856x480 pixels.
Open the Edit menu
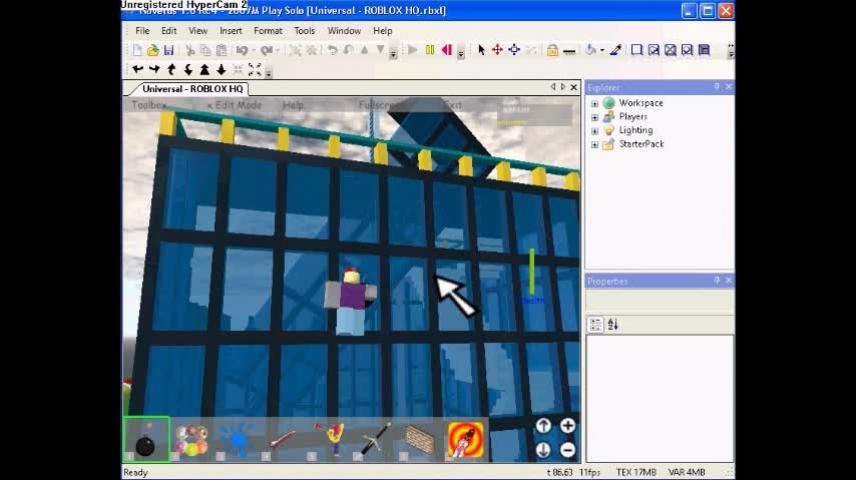169,31
